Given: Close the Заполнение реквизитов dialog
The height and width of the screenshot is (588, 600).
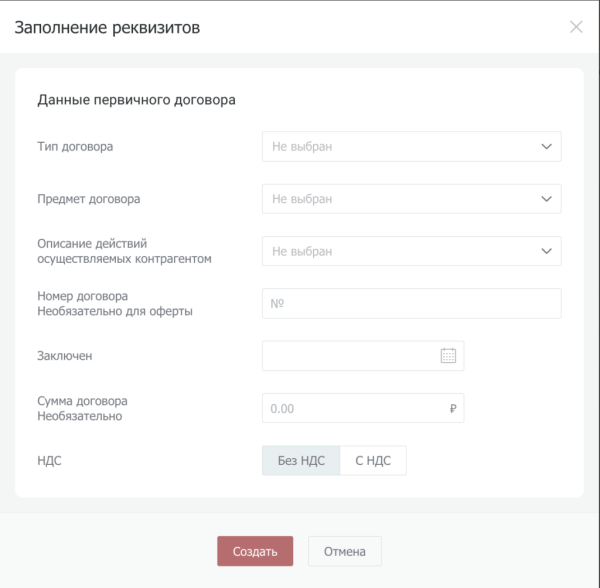Looking at the screenshot, I should (x=576, y=27).
